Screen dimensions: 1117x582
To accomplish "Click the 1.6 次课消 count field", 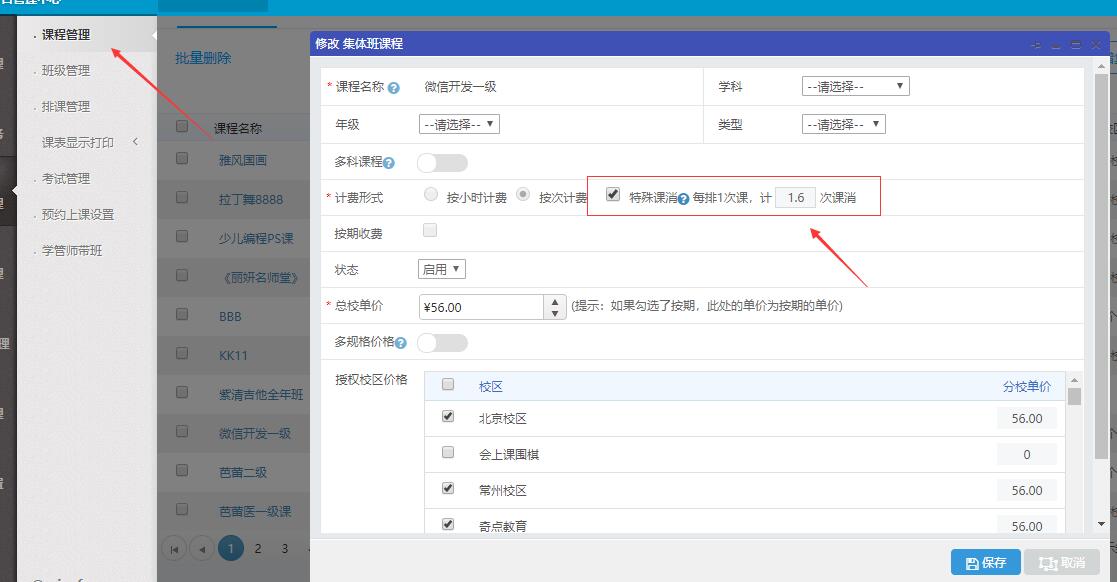I will tap(795, 198).
